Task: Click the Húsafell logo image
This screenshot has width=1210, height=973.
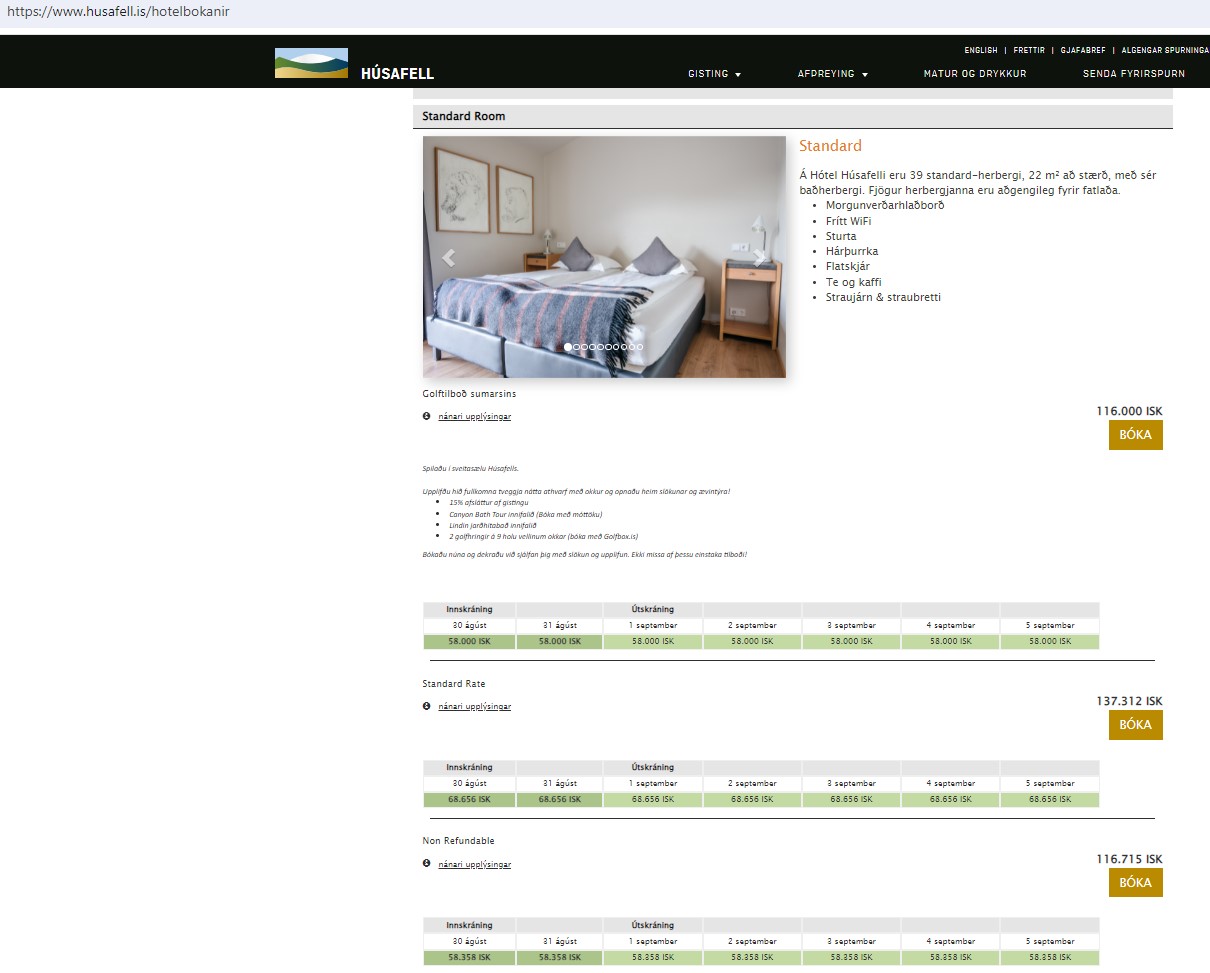Action: (x=311, y=63)
